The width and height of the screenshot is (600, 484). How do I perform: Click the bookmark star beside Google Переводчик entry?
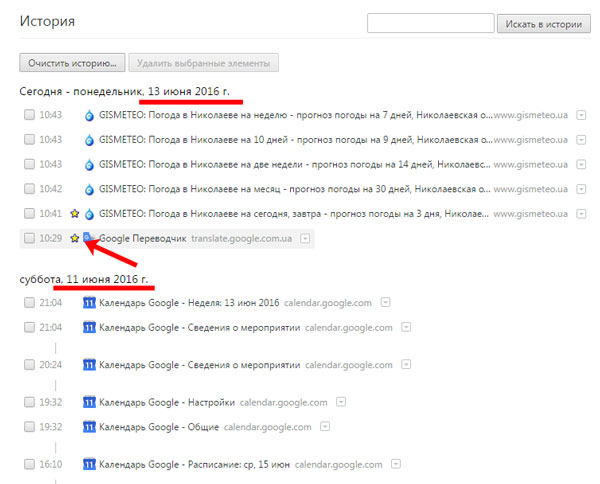[74, 238]
